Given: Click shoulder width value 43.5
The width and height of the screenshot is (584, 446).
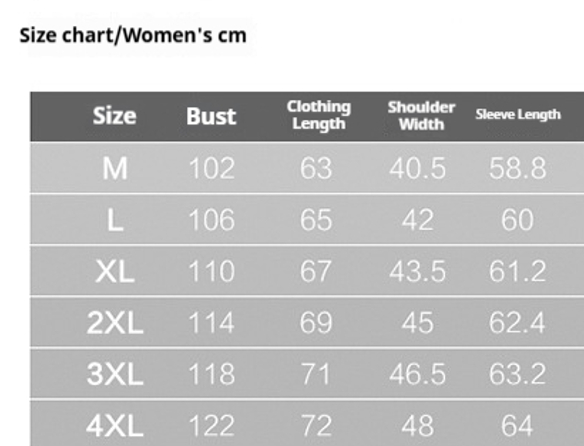Looking at the screenshot, I should tap(418, 271).
